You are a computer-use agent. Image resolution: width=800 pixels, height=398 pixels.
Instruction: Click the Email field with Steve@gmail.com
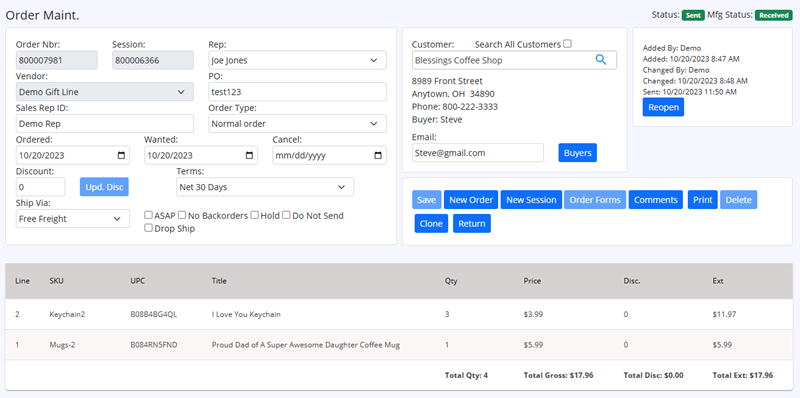(x=478, y=153)
